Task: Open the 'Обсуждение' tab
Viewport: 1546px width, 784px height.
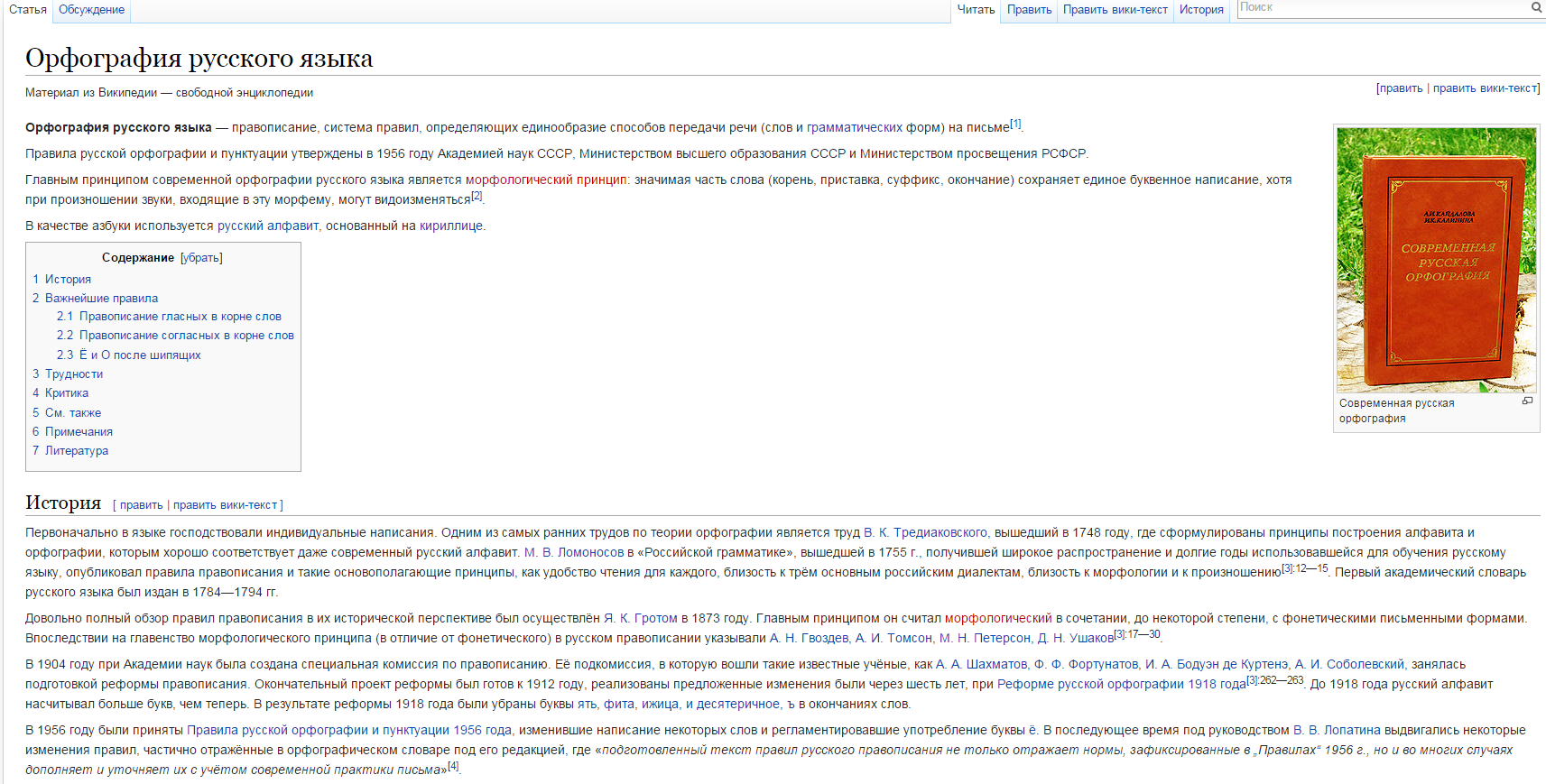Action: pos(92,10)
